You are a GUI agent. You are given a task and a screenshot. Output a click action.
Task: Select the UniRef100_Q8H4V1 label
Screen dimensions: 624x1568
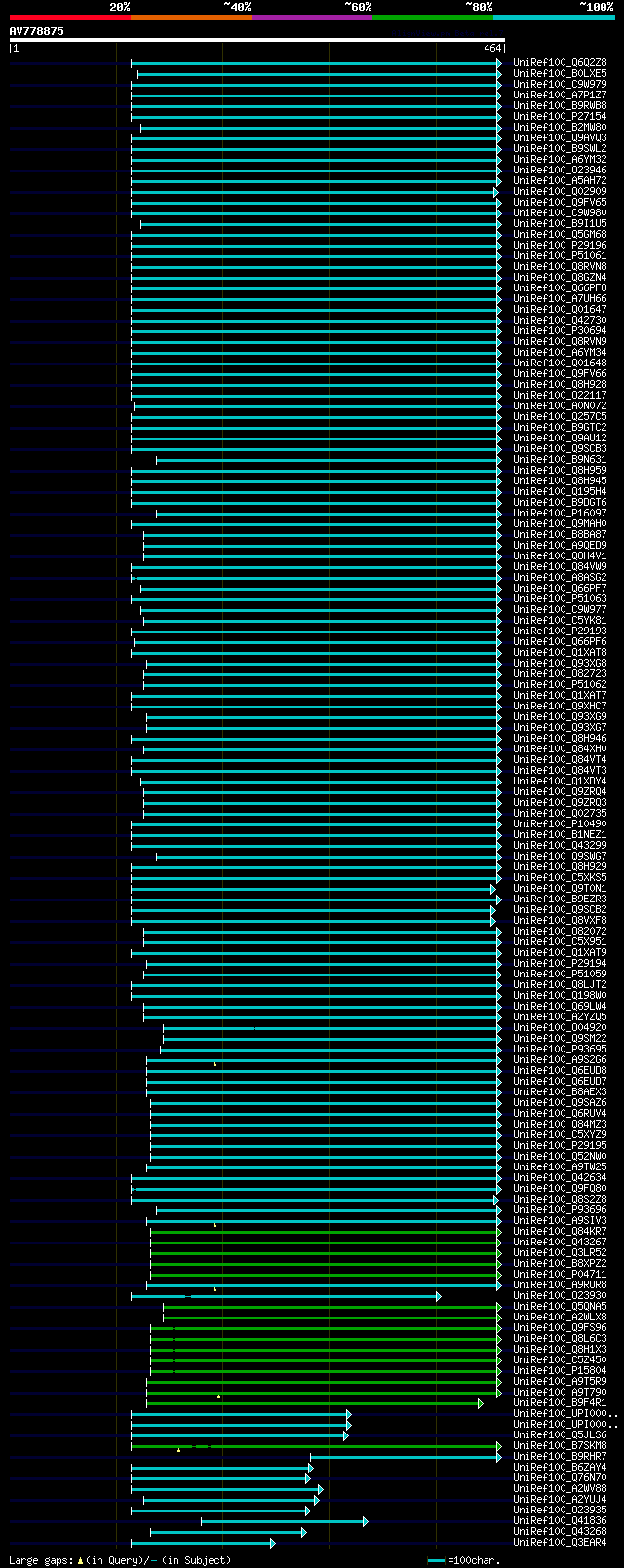[560, 555]
